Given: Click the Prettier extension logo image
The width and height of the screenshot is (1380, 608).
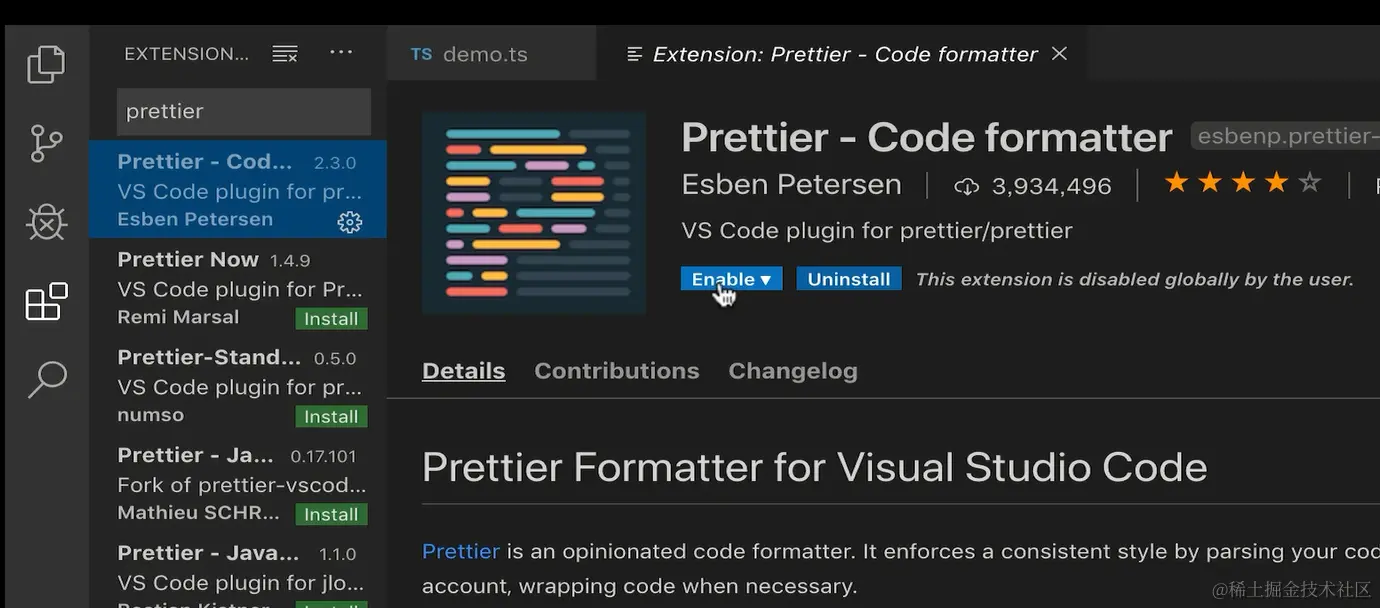Looking at the screenshot, I should tap(533, 213).
